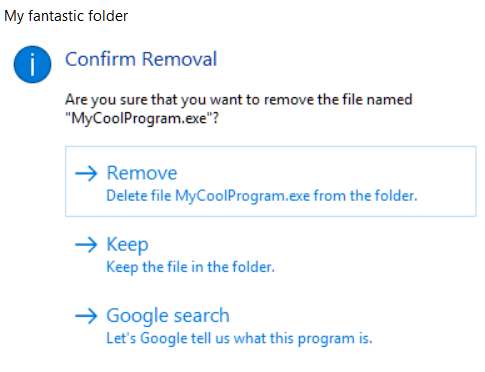Image resolution: width=485 pixels, height=372 pixels.
Task: Choose the Keep command link title
Action: [x=127, y=245]
